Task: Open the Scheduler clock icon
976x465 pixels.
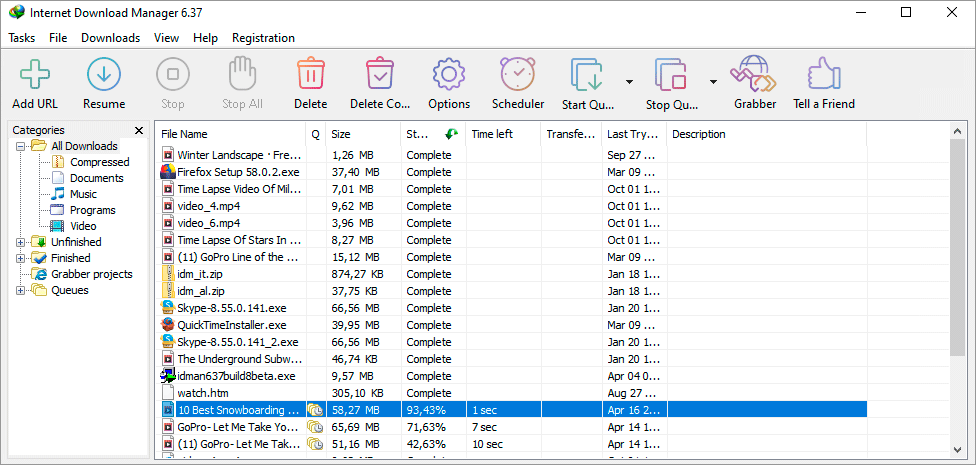Action: click(518, 76)
